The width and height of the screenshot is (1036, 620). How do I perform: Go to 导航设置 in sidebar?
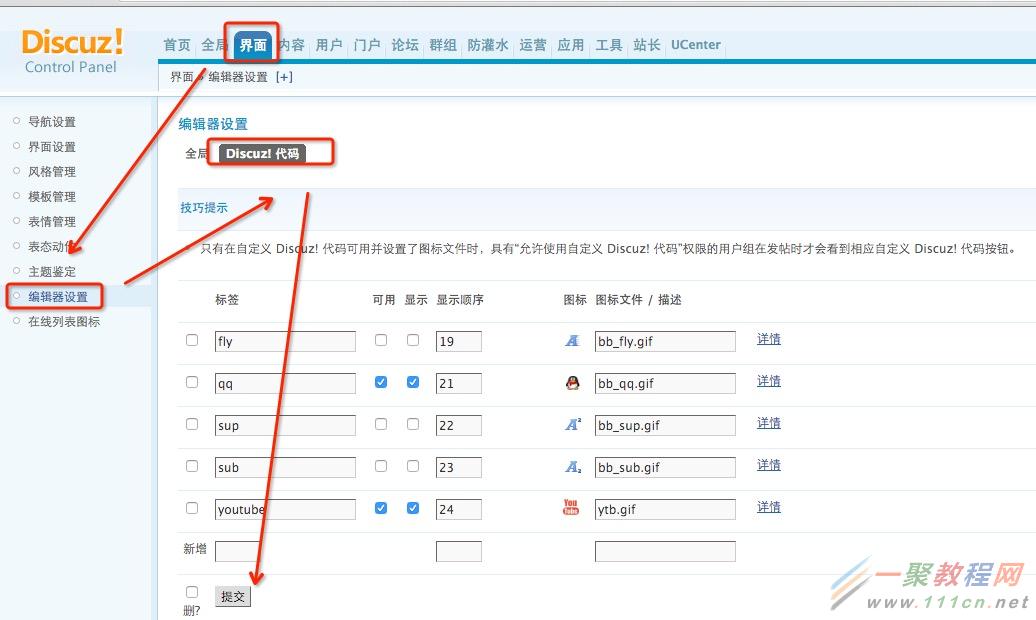click(x=52, y=122)
